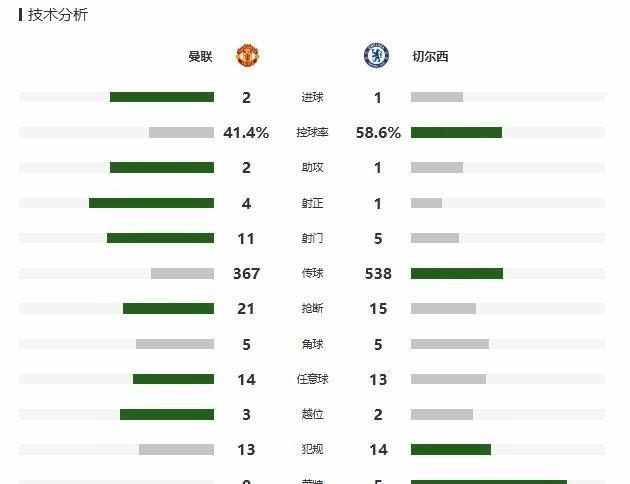Open the 曼联 team name link
Screen dimensions: 630x484
click(x=200, y=57)
